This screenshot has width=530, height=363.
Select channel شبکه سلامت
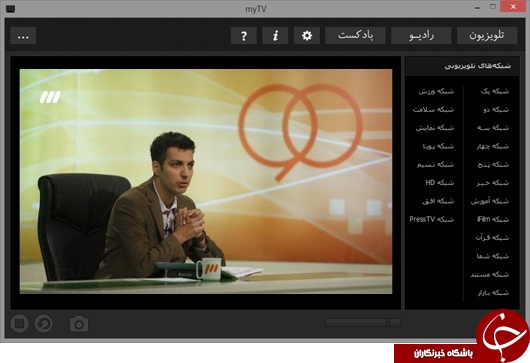pos(433,110)
